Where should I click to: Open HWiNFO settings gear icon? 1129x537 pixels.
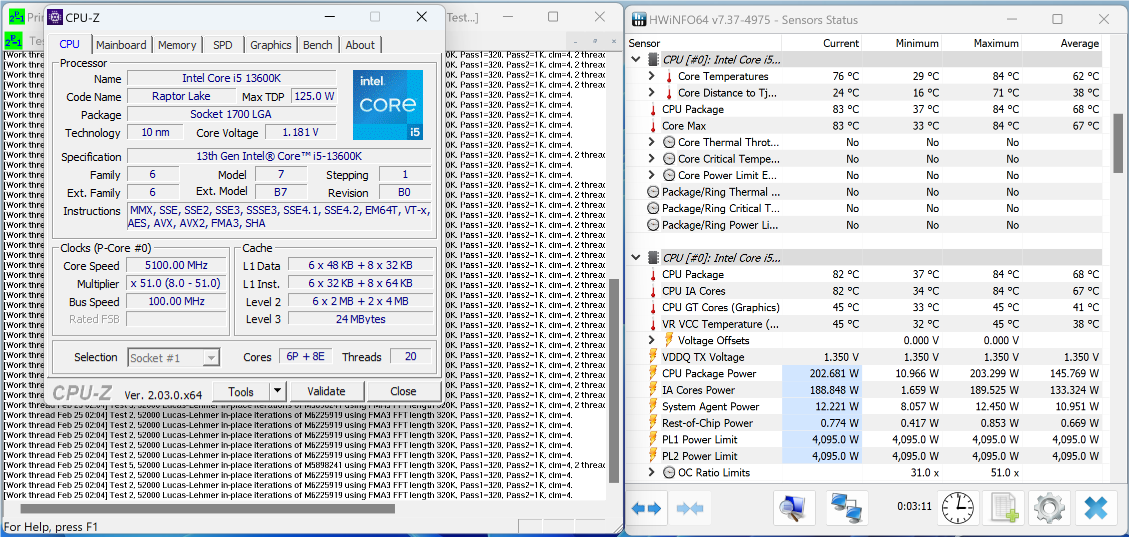pyautogui.click(x=1049, y=508)
